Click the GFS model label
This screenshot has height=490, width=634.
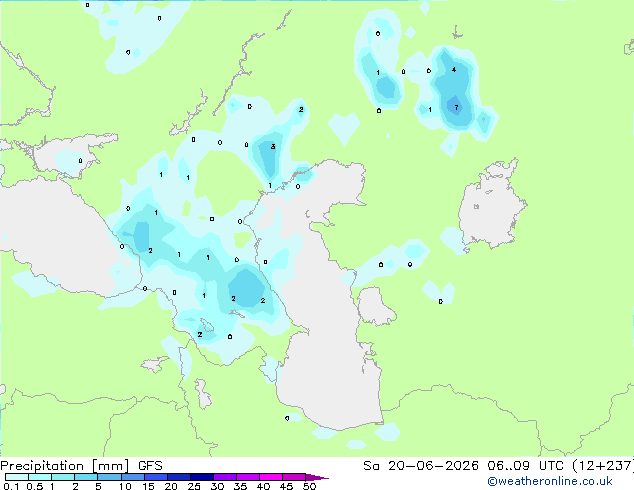tap(150, 466)
